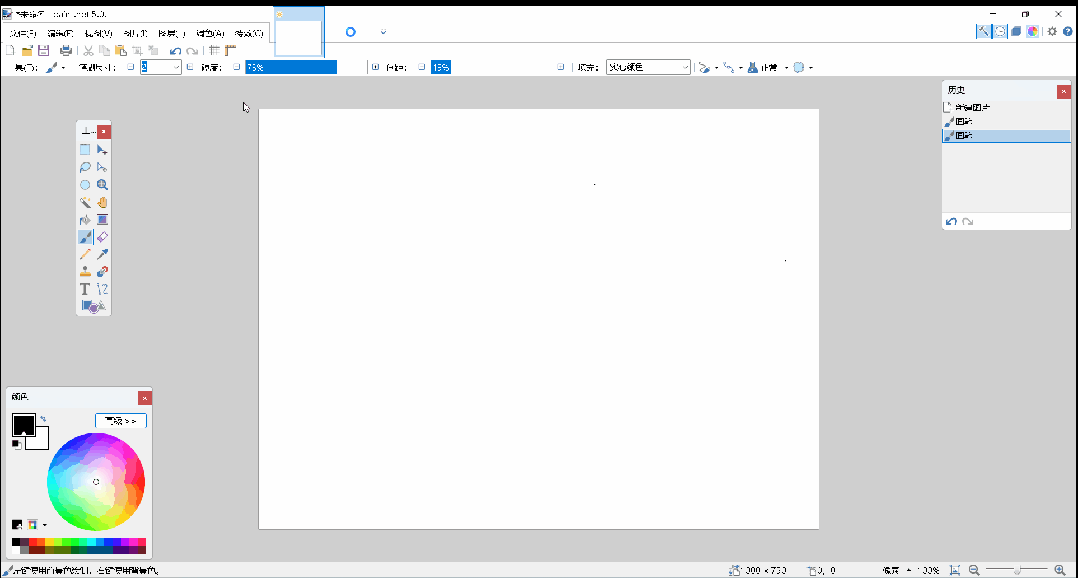
Task: Open the third menu bar item (View)
Action: click(x=98, y=33)
